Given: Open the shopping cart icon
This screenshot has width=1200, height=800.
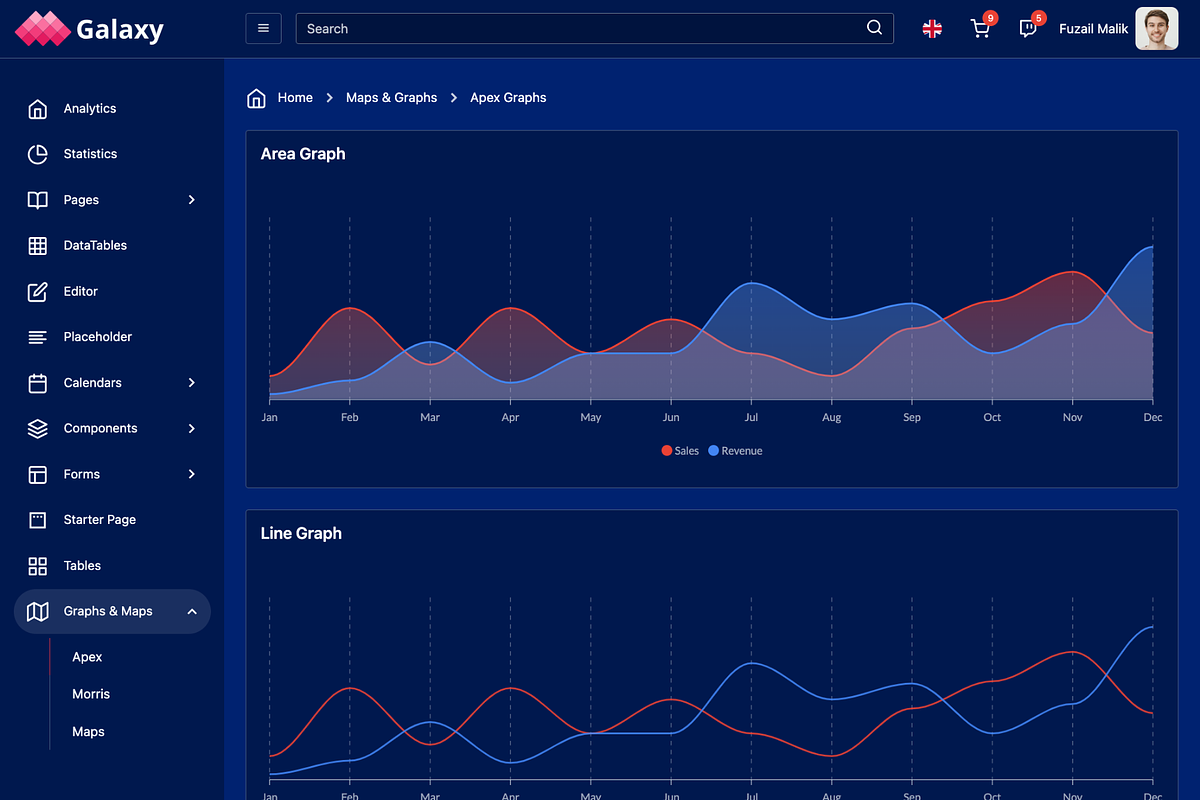Looking at the screenshot, I should click(980, 29).
